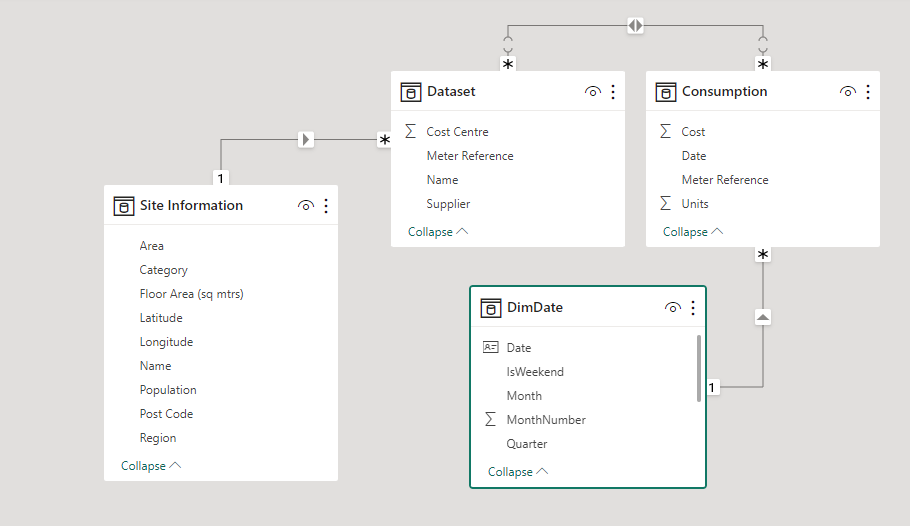Click asterisk marker below Consumption table
The height and width of the screenshot is (526, 910).
763,254
